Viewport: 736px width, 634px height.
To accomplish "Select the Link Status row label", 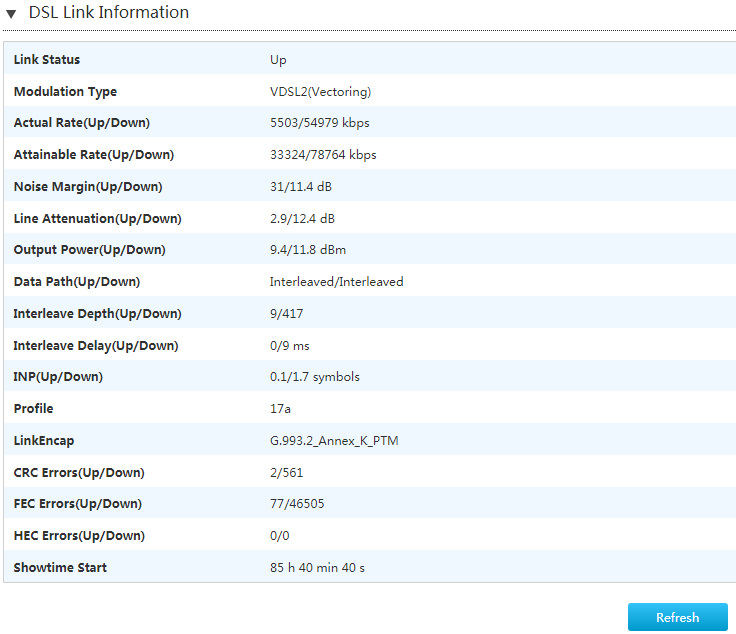I will [x=47, y=60].
